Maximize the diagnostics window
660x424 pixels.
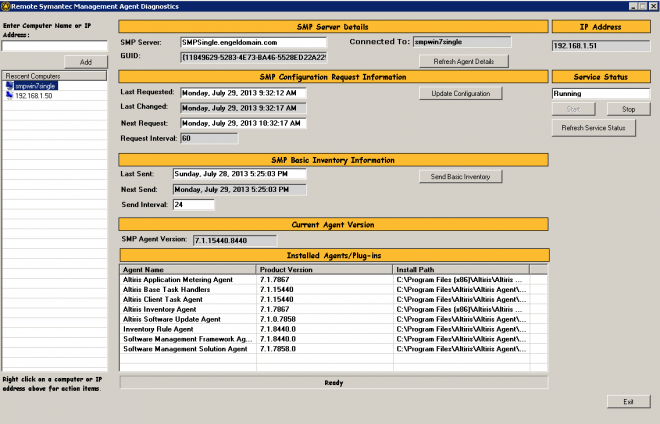(x=643, y=6)
